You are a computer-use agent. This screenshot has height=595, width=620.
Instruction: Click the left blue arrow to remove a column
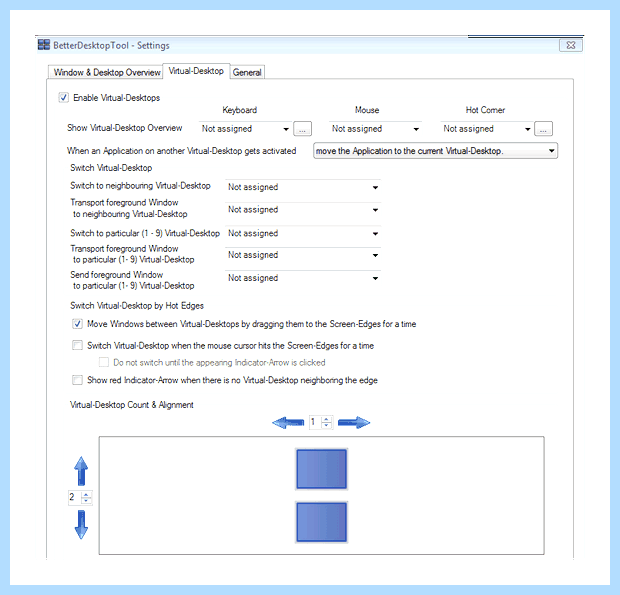(x=288, y=423)
